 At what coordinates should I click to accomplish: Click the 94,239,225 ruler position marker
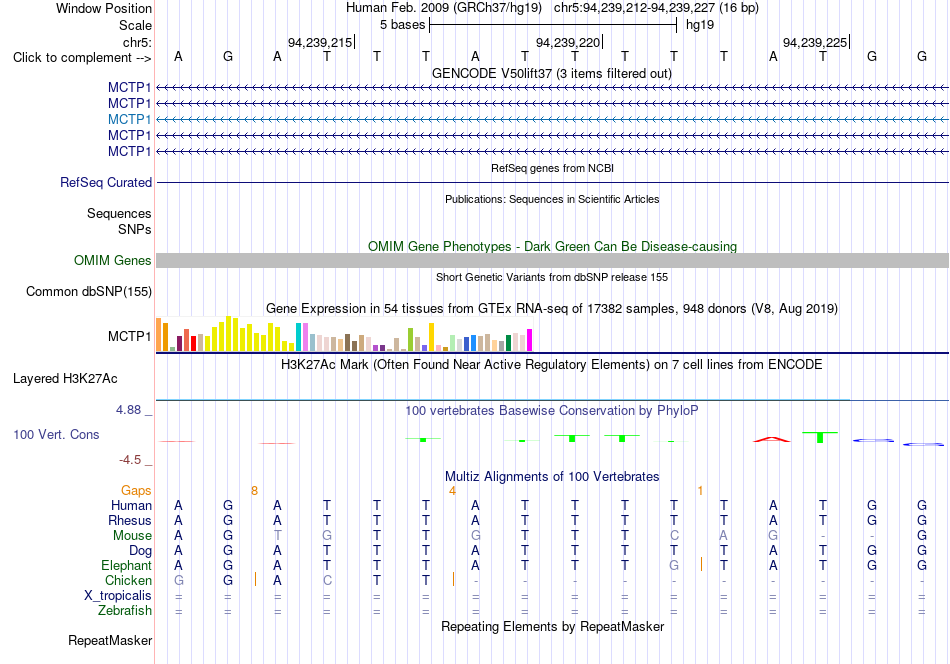click(x=815, y=42)
